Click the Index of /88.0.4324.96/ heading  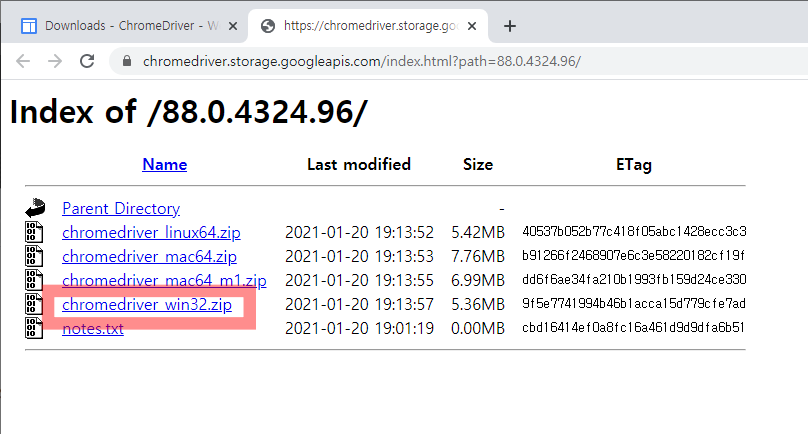[189, 112]
